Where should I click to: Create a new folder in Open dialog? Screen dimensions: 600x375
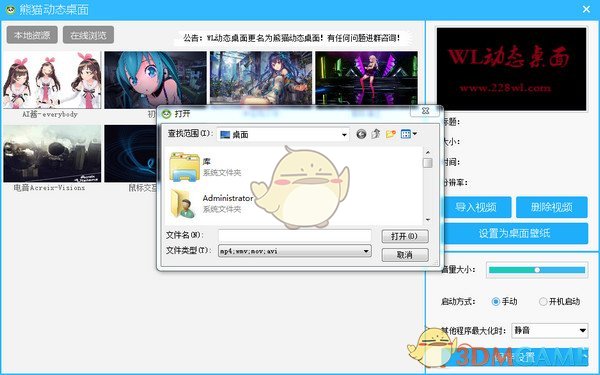[x=391, y=134]
